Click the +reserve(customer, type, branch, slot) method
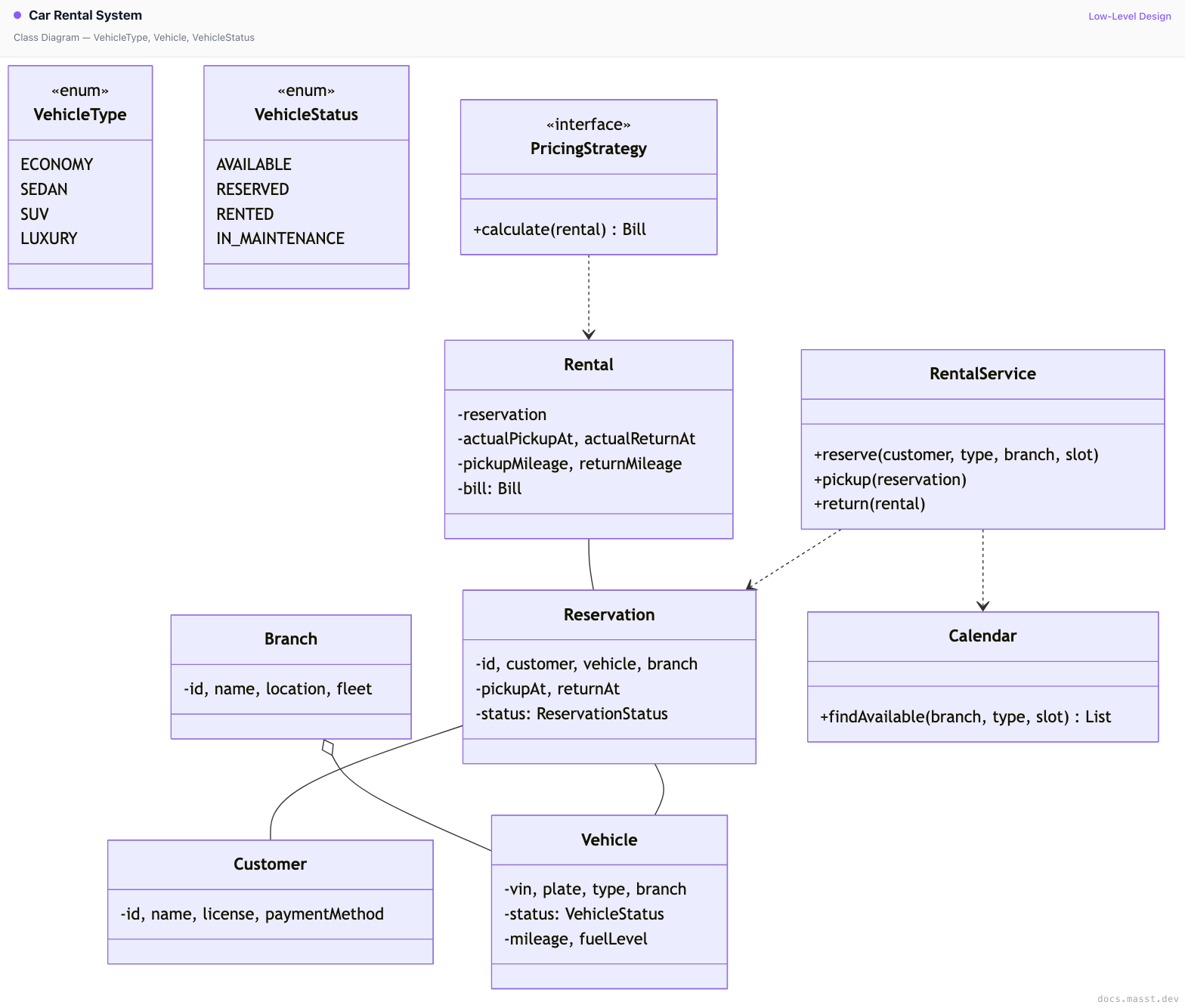 pos(956,455)
